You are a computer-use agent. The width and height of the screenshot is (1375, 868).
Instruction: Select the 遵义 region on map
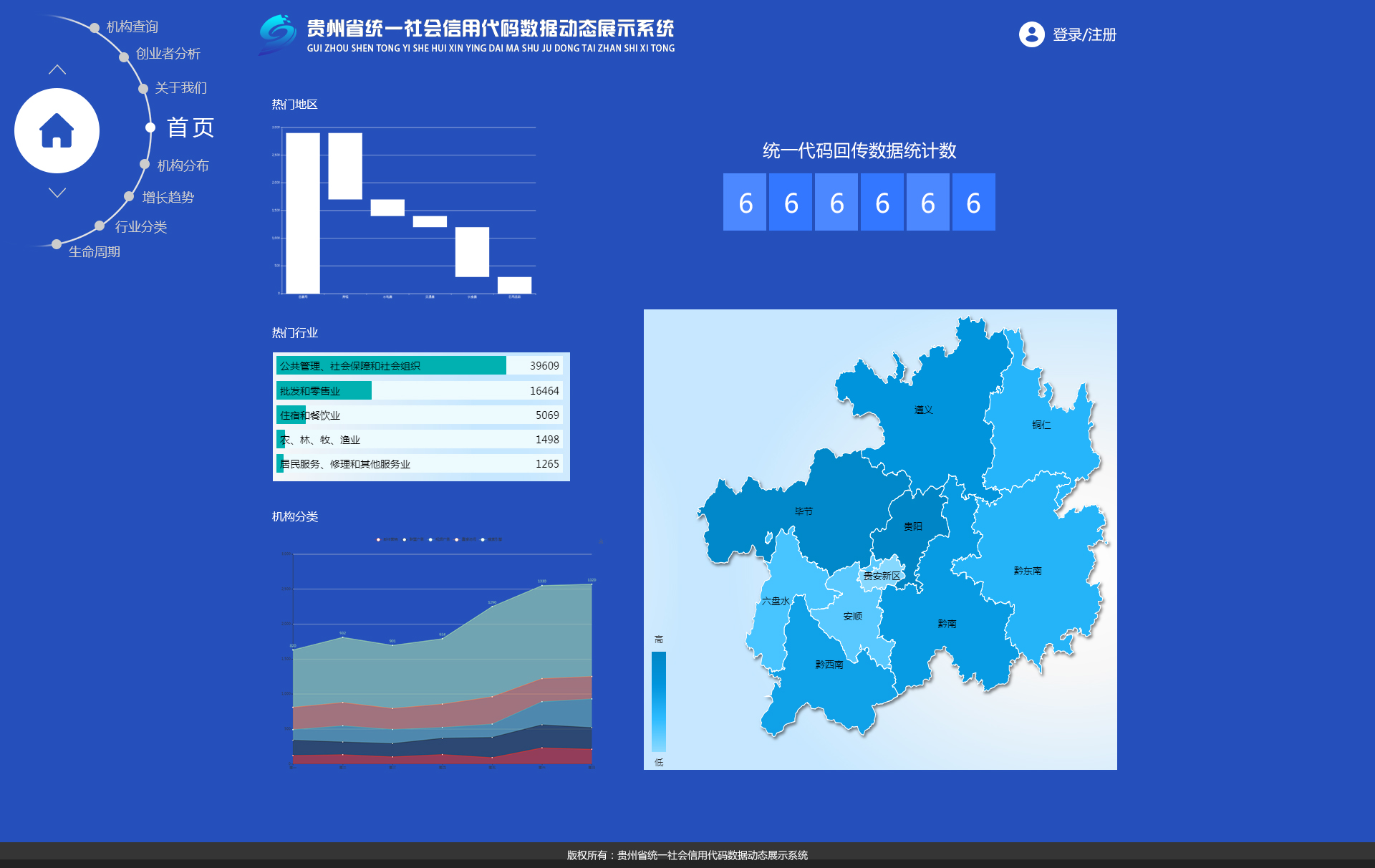923,410
